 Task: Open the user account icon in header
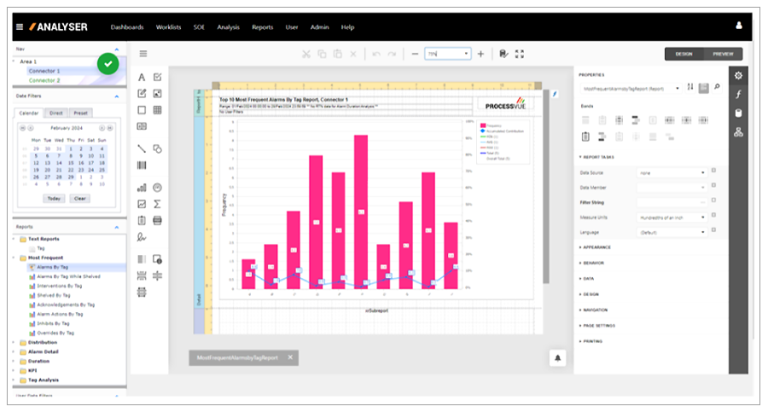(x=739, y=25)
